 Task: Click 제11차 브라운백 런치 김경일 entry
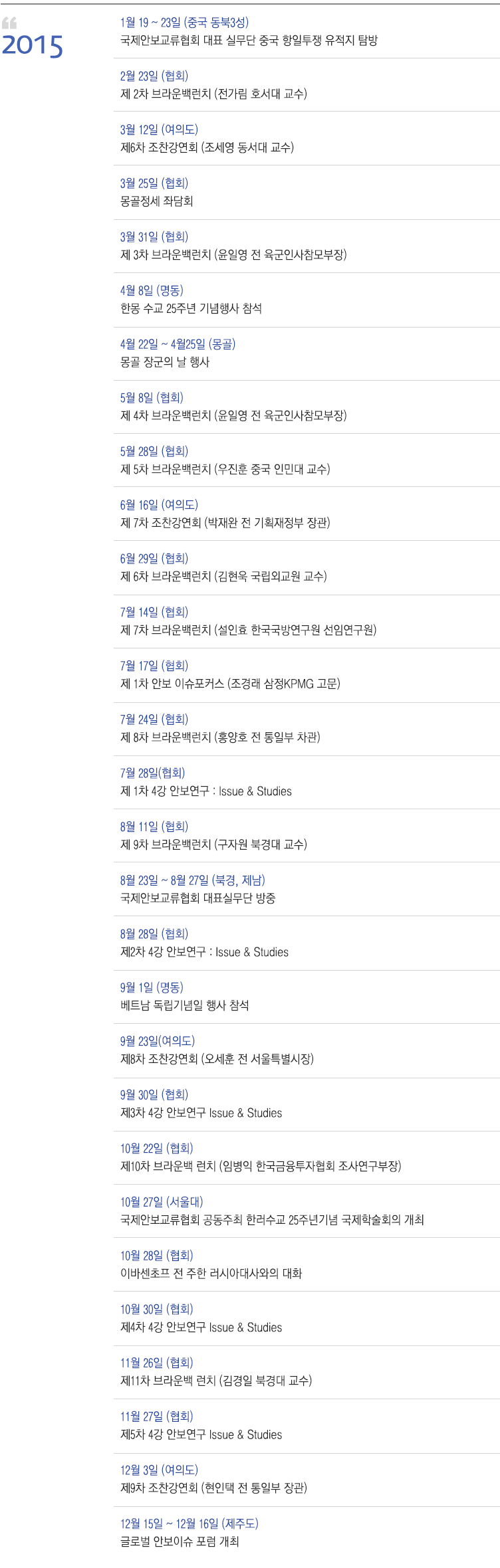[x=216, y=1381]
